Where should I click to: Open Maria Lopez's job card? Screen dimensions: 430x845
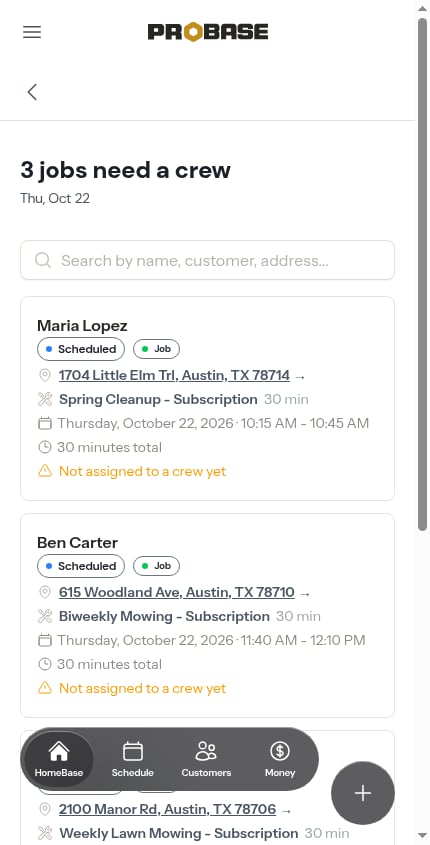[207, 398]
